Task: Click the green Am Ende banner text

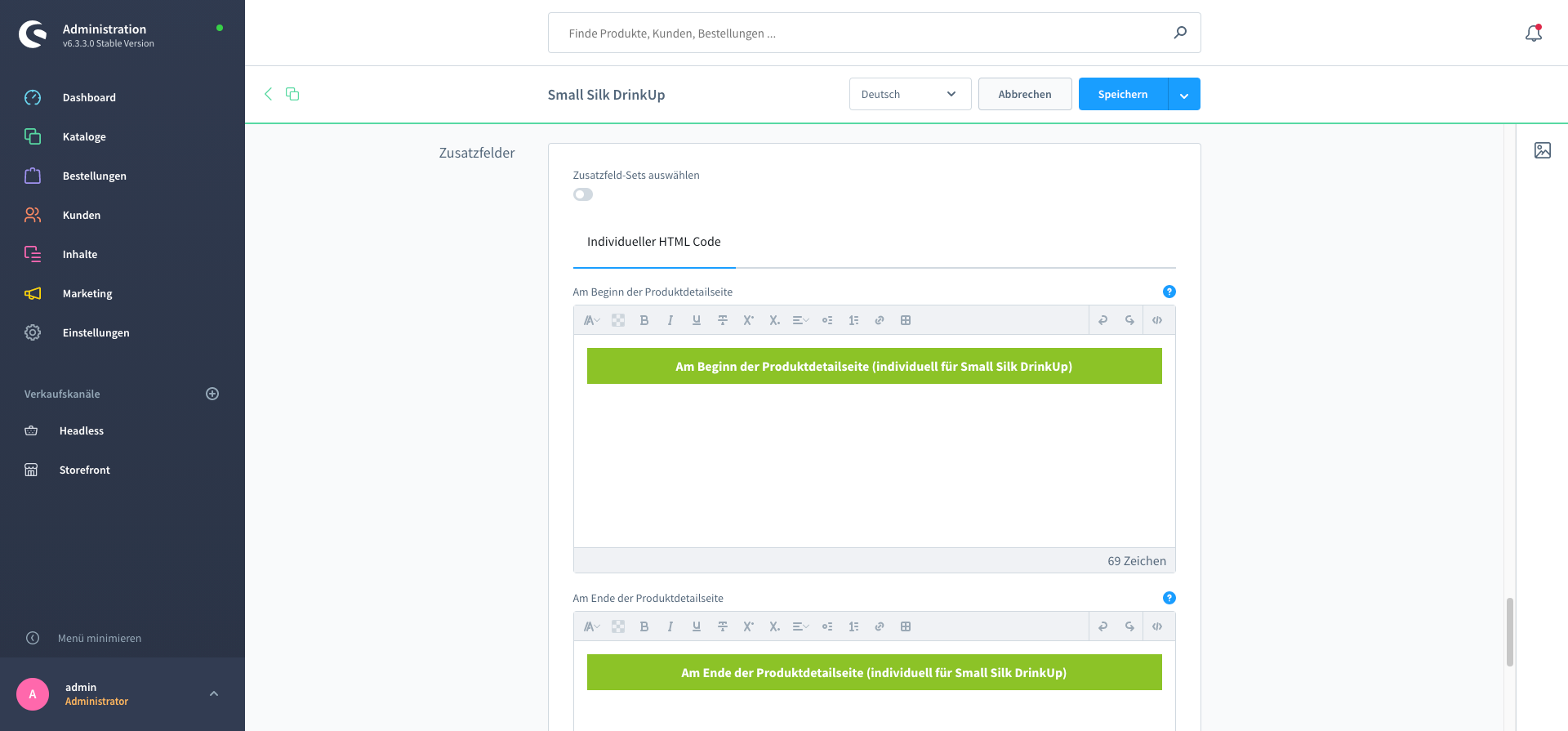Action: coord(874,673)
